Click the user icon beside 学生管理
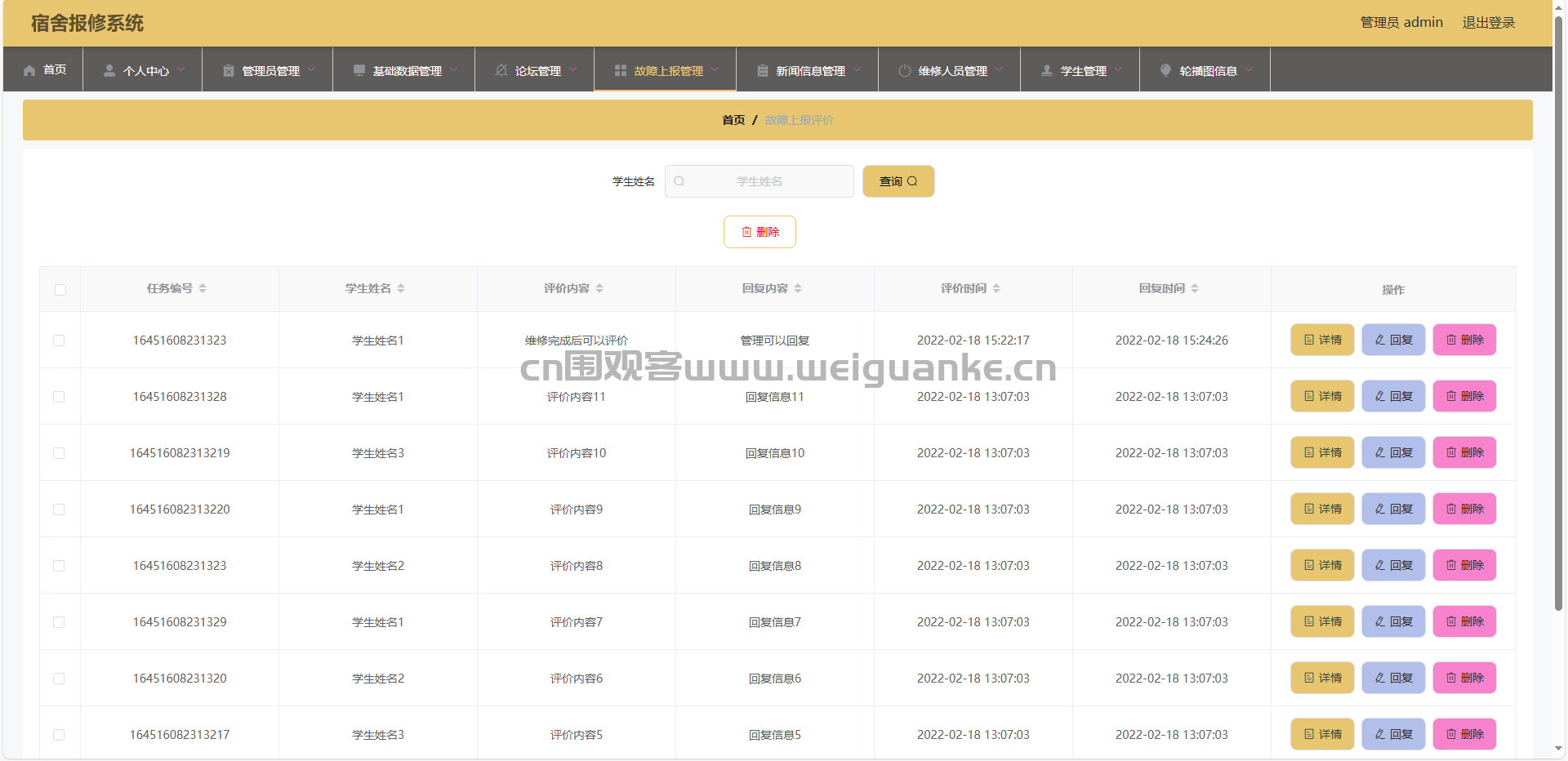 1046,70
